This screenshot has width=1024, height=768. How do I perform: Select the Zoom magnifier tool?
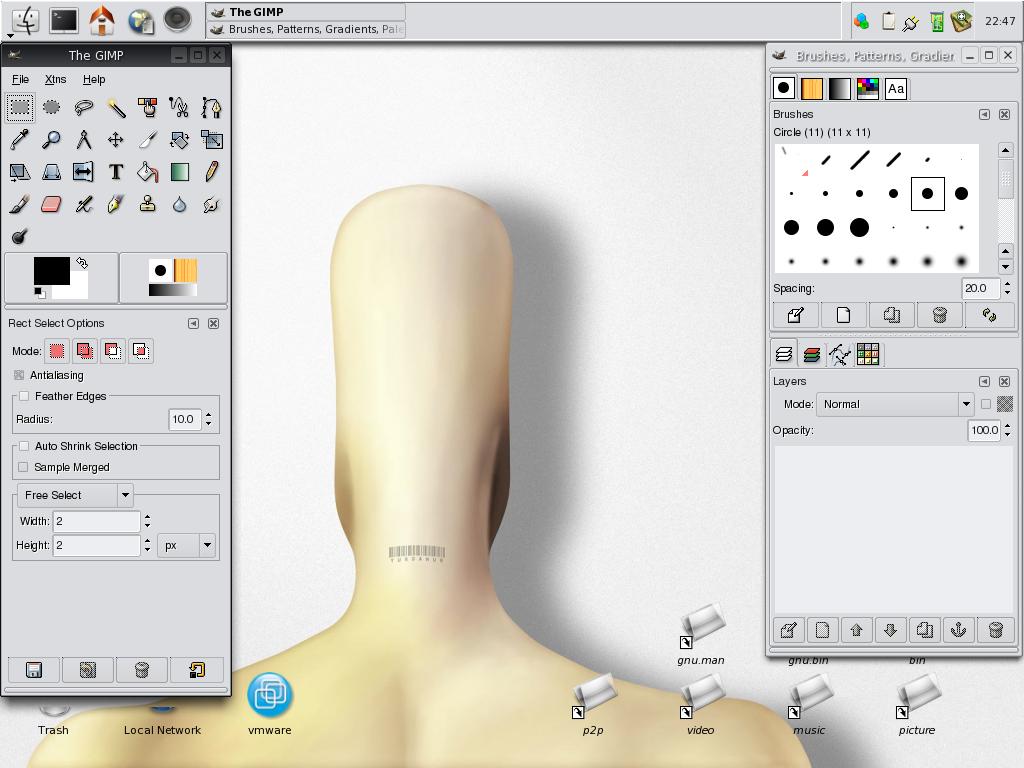tap(52, 139)
